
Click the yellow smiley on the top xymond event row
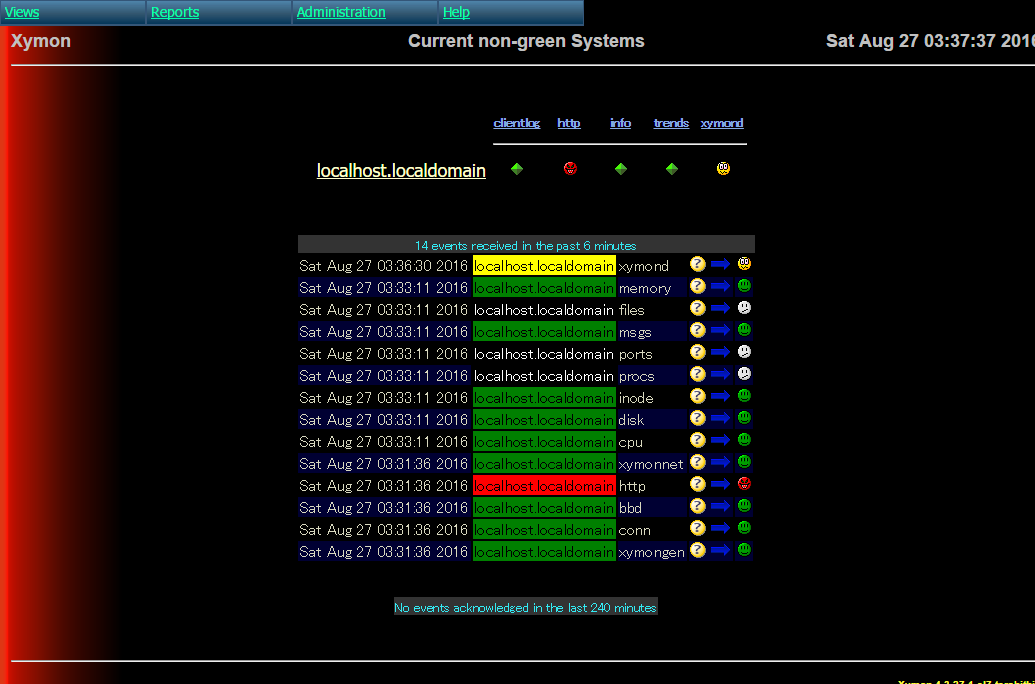tap(743, 263)
